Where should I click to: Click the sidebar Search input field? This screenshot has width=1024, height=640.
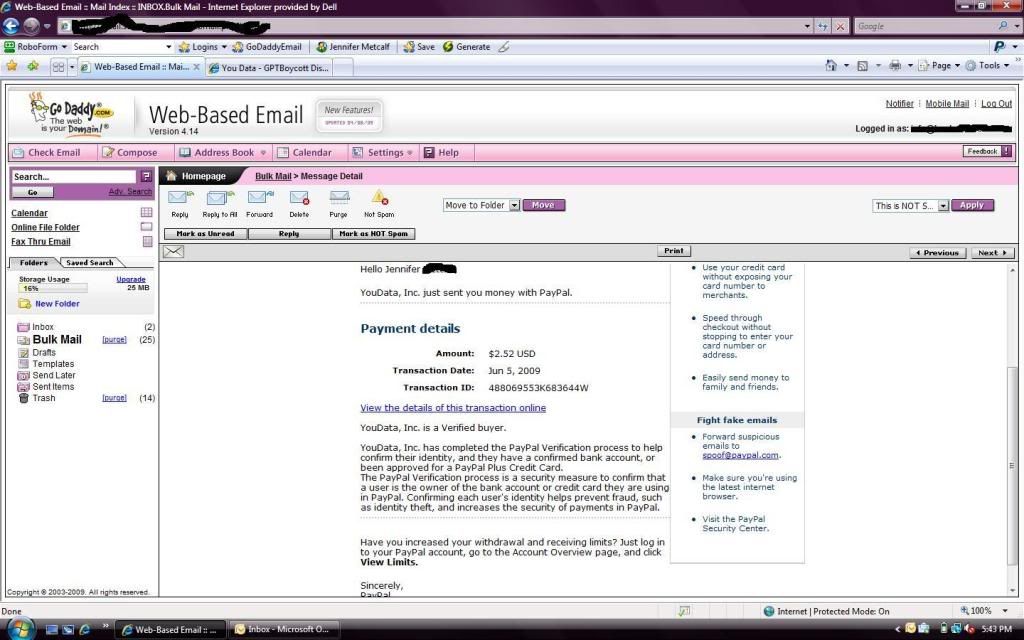[73, 176]
